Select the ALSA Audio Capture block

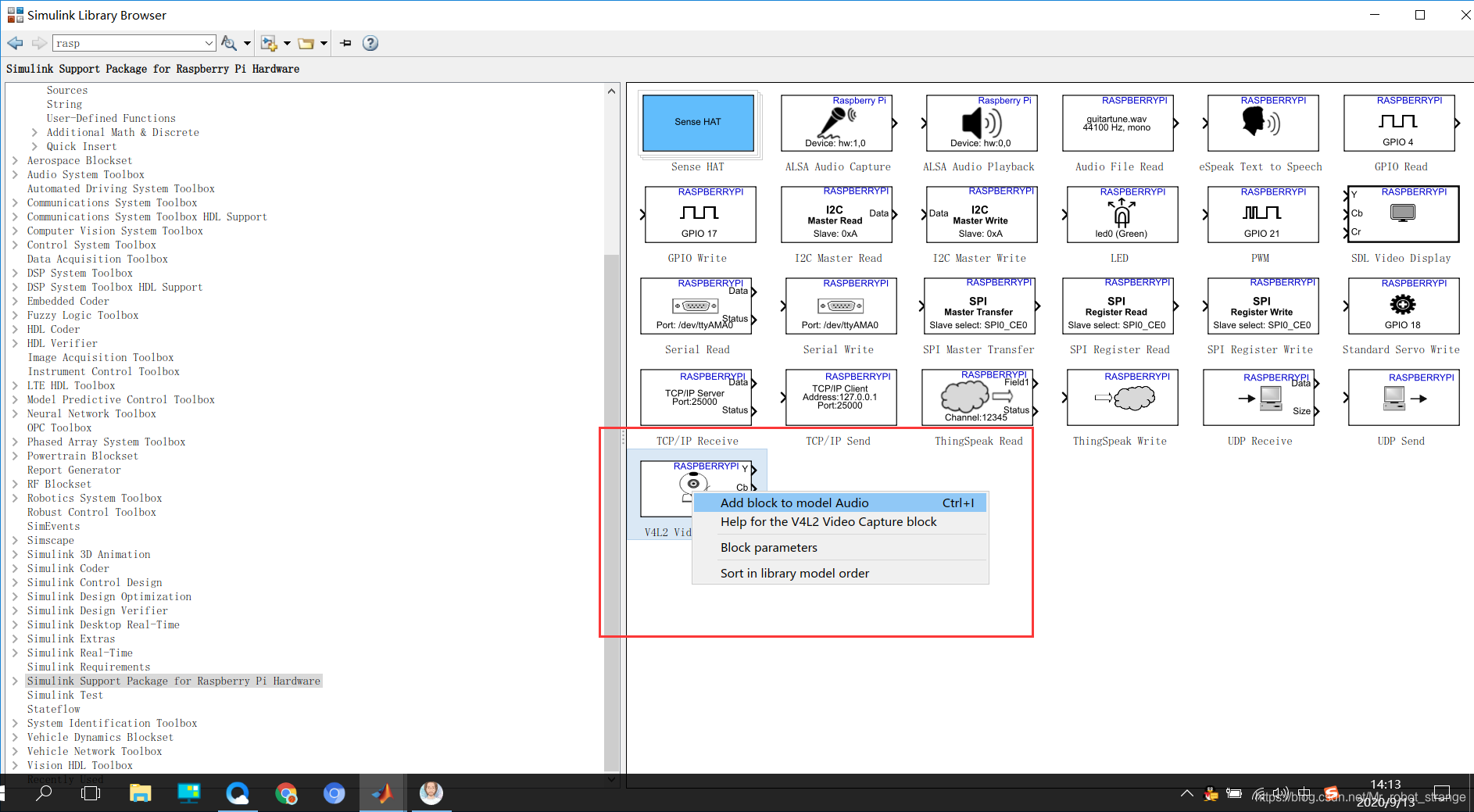pyautogui.click(x=837, y=123)
